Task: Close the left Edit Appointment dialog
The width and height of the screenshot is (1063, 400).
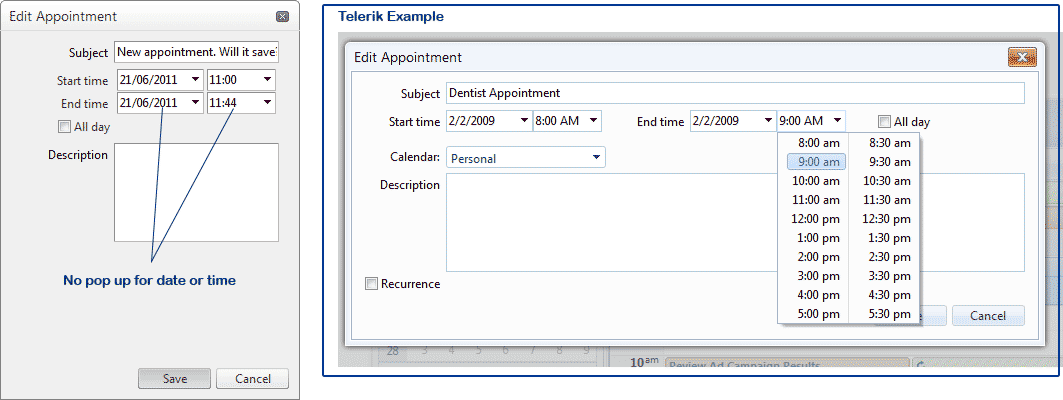Action: [283, 17]
